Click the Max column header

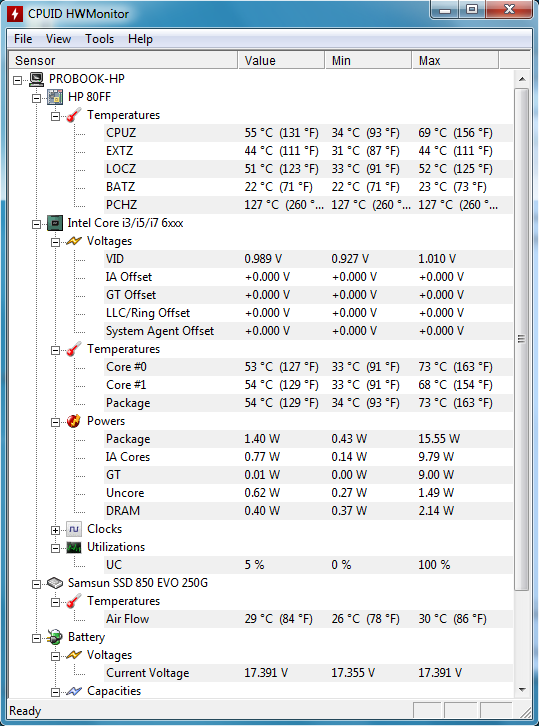tap(455, 61)
